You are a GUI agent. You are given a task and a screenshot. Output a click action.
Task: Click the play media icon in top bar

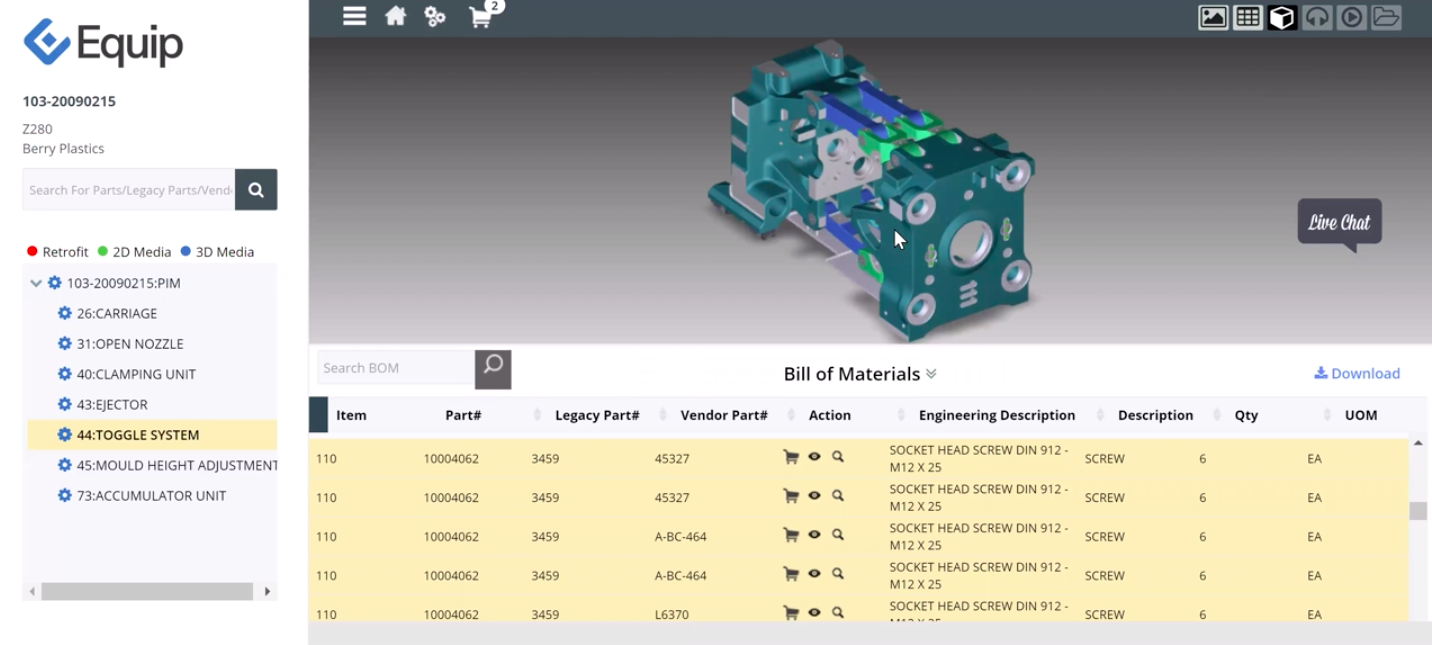click(x=1351, y=17)
